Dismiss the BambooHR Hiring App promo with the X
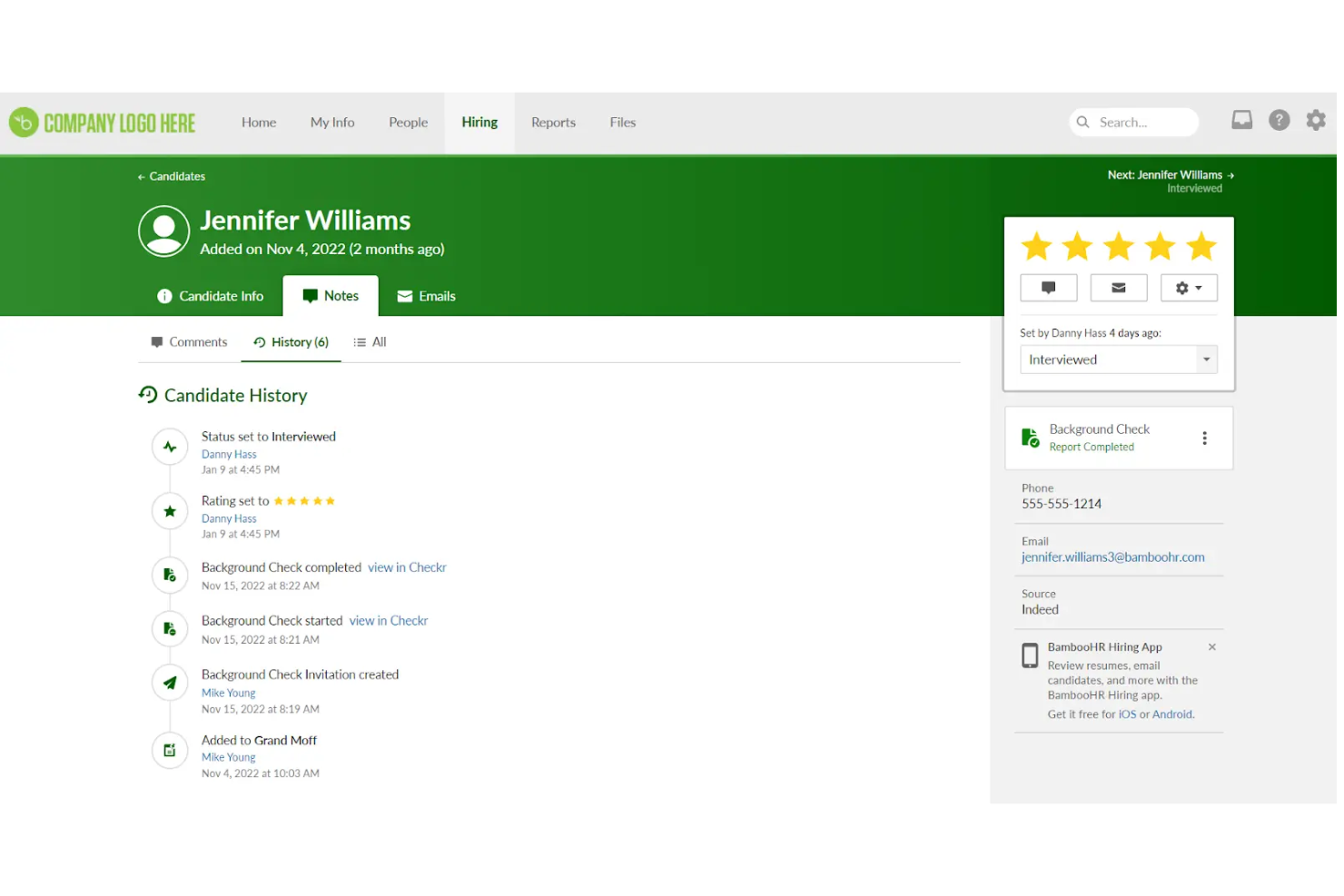This screenshot has width=1344, height=896. coord(1211,646)
